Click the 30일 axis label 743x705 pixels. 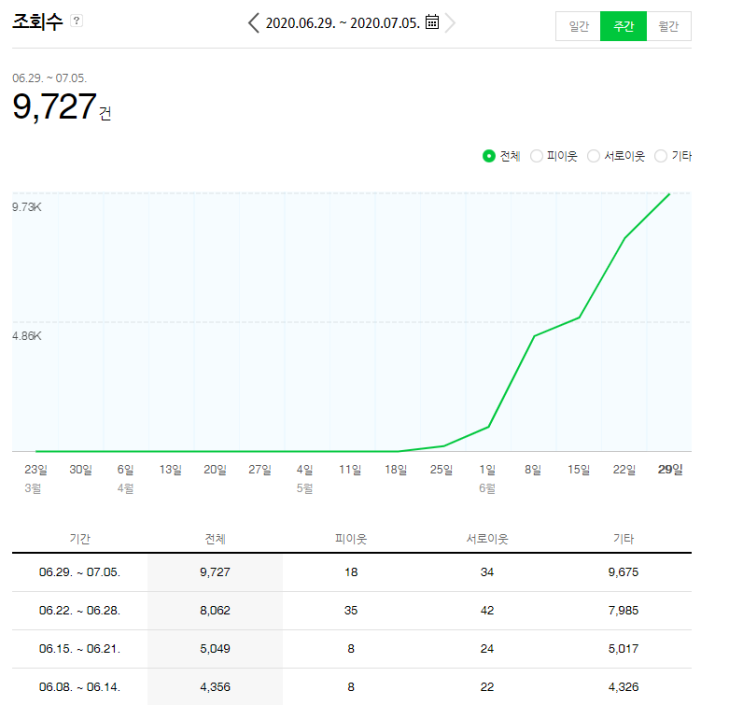(81, 470)
